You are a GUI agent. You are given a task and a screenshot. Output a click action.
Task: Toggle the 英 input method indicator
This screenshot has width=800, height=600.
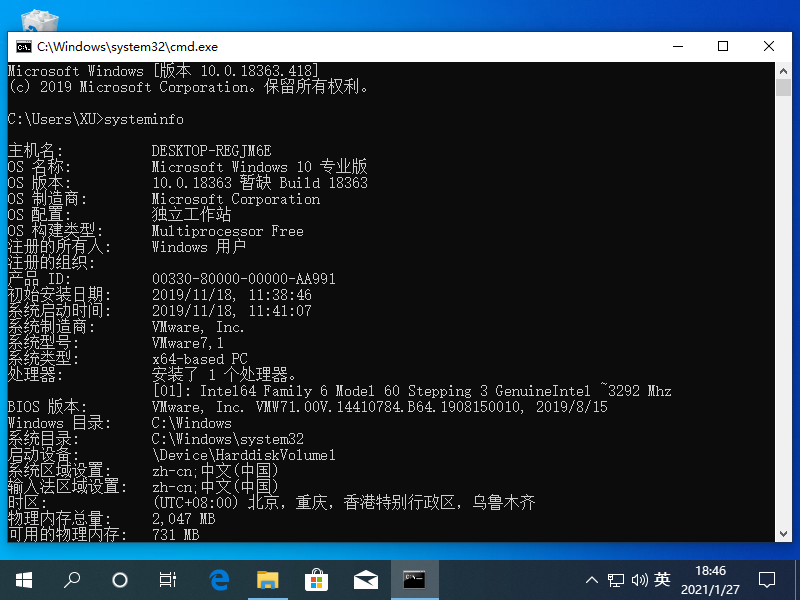click(663, 579)
